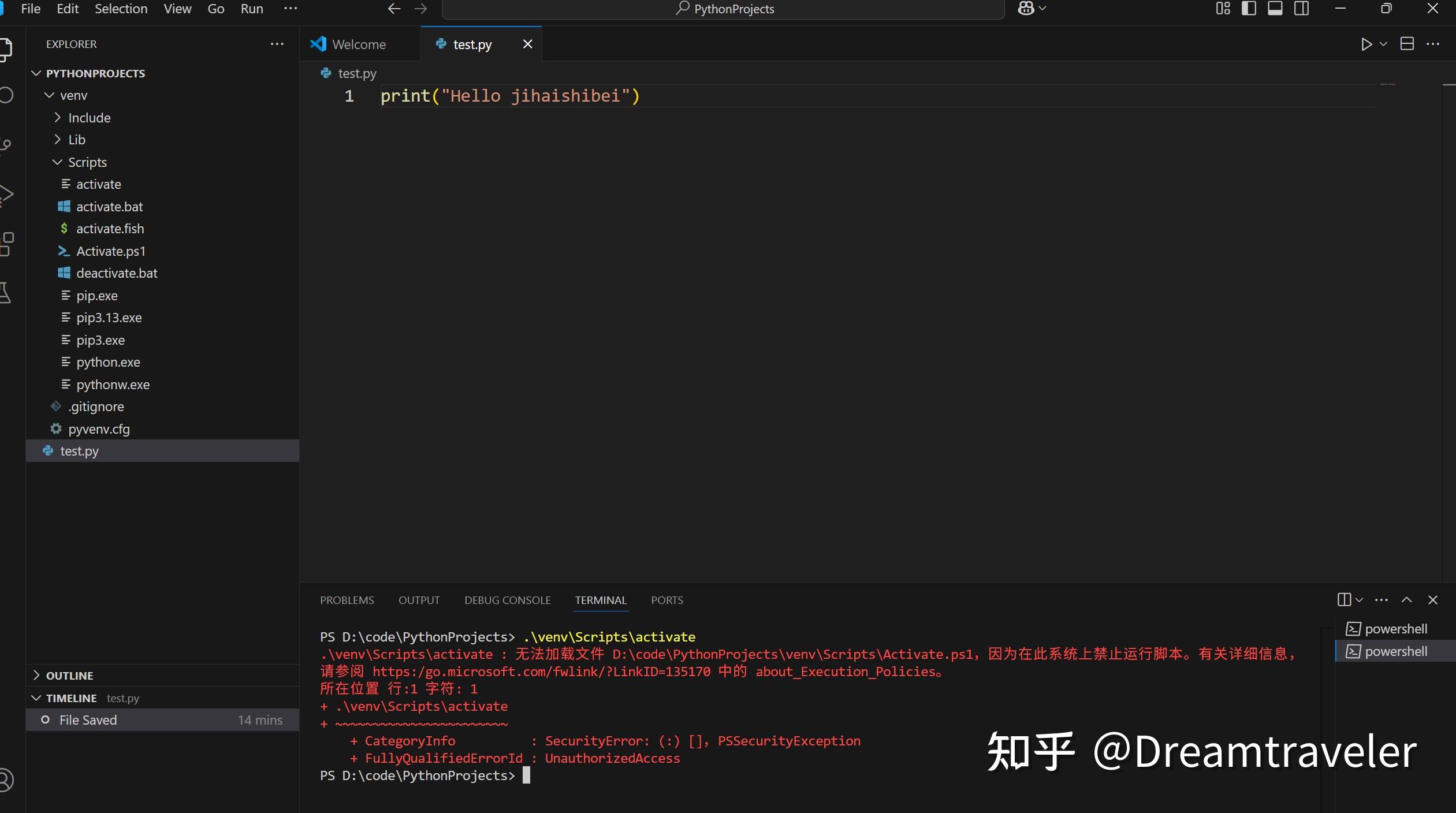Screen dimensions: 1456x813
Task: Open the Explorer activity bar icon
Action: pyautogui.click(x=5, y=49)
